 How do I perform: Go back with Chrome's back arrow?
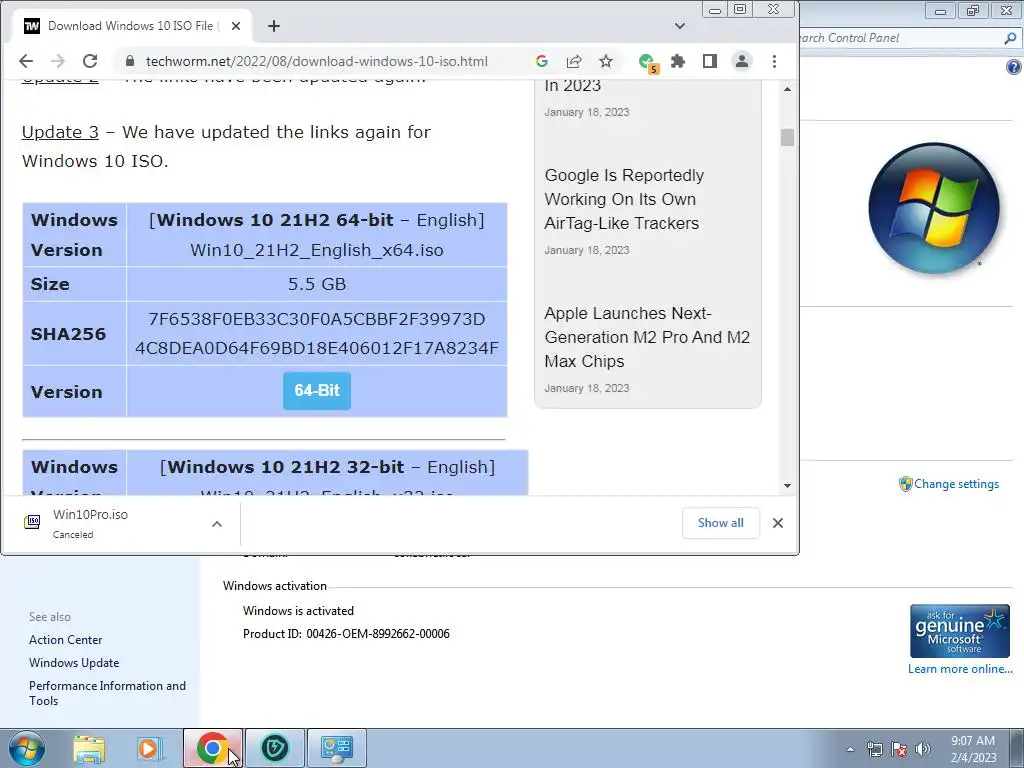(x=25, y=61)
